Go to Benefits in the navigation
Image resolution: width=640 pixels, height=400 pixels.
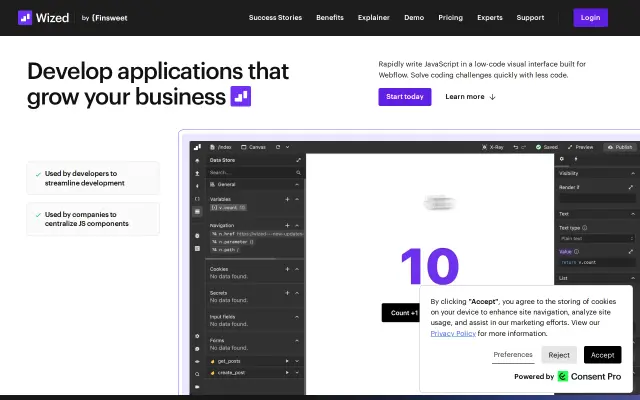(x=330, y=18)
